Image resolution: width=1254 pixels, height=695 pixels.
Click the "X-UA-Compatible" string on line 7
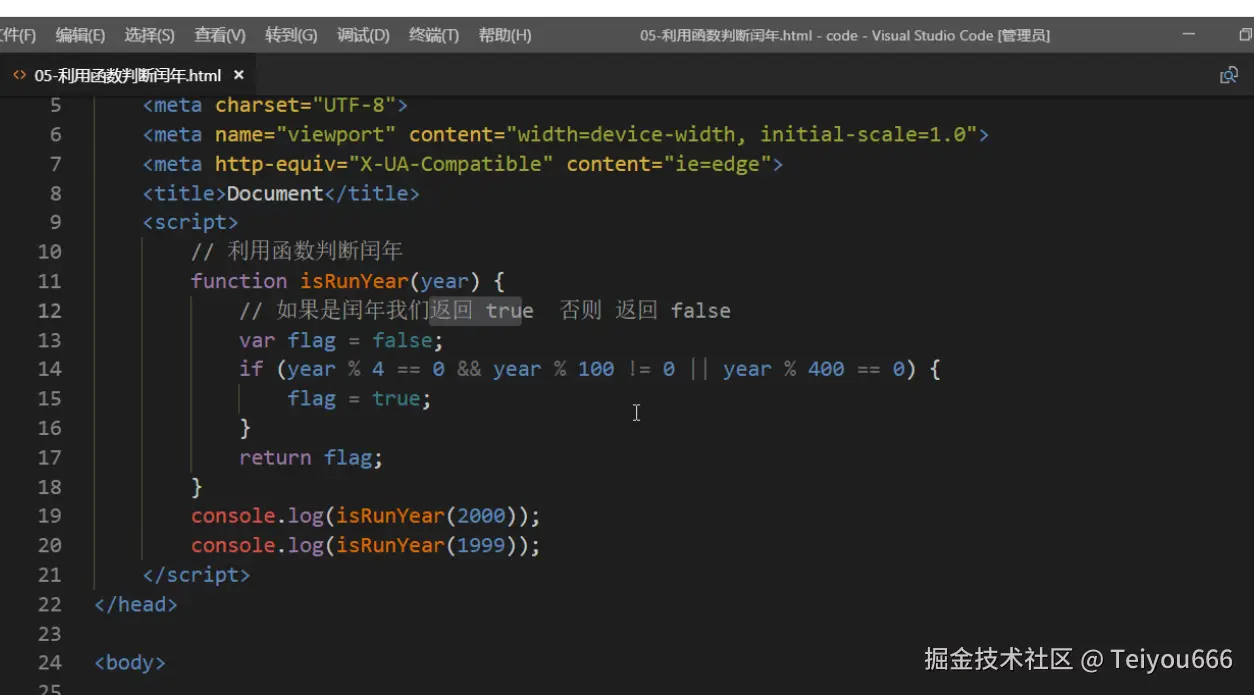click(x=450, y=163)
